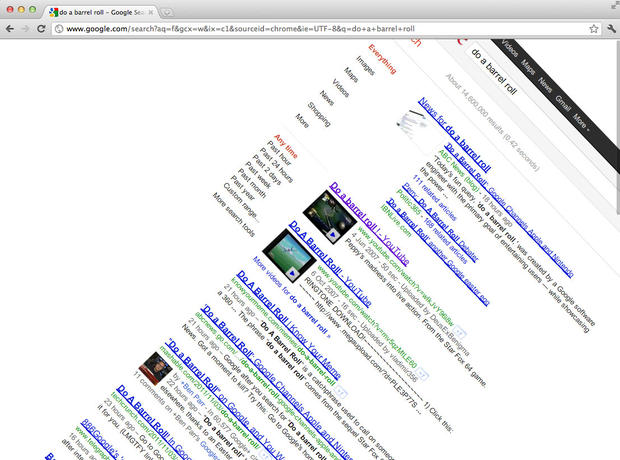620x460 pixels.
Task: Open Maps in the black Google bar
Action: (528, 67)
